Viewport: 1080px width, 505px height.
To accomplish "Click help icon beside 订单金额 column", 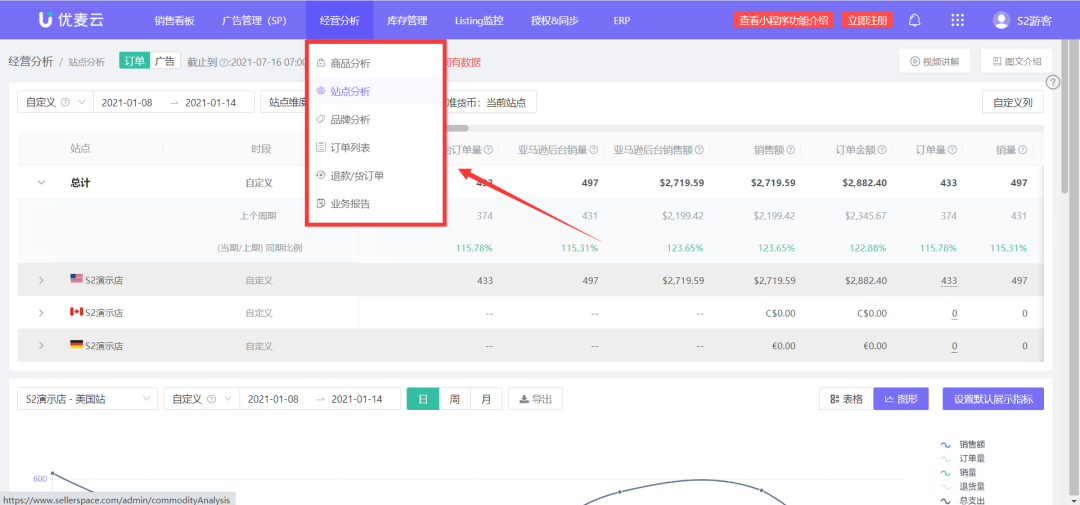I will click(x=883, y=150).
